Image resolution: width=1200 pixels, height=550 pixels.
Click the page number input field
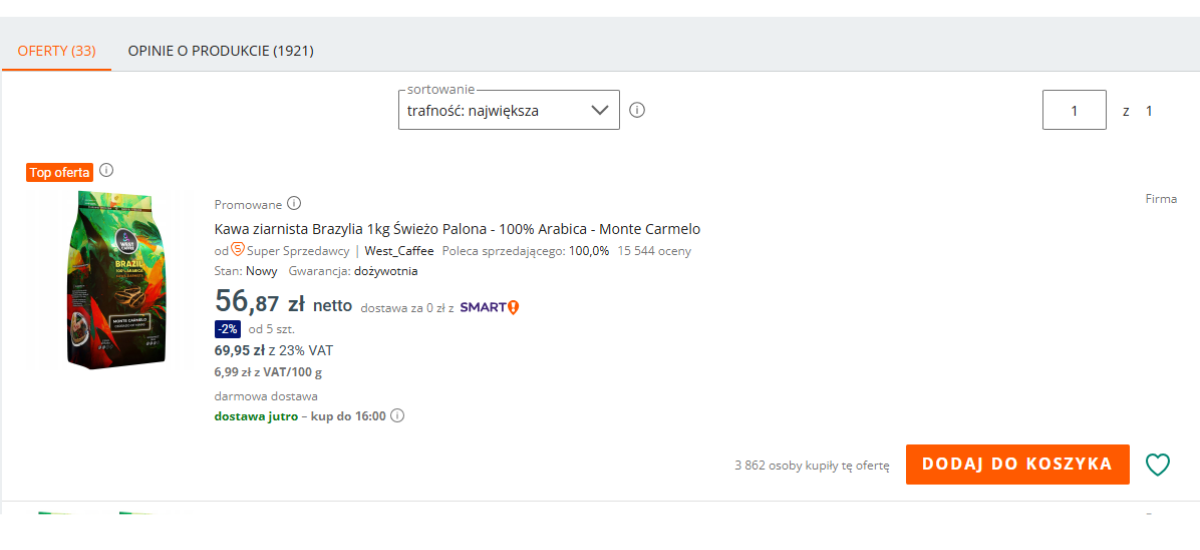[x=1074, y=110]
